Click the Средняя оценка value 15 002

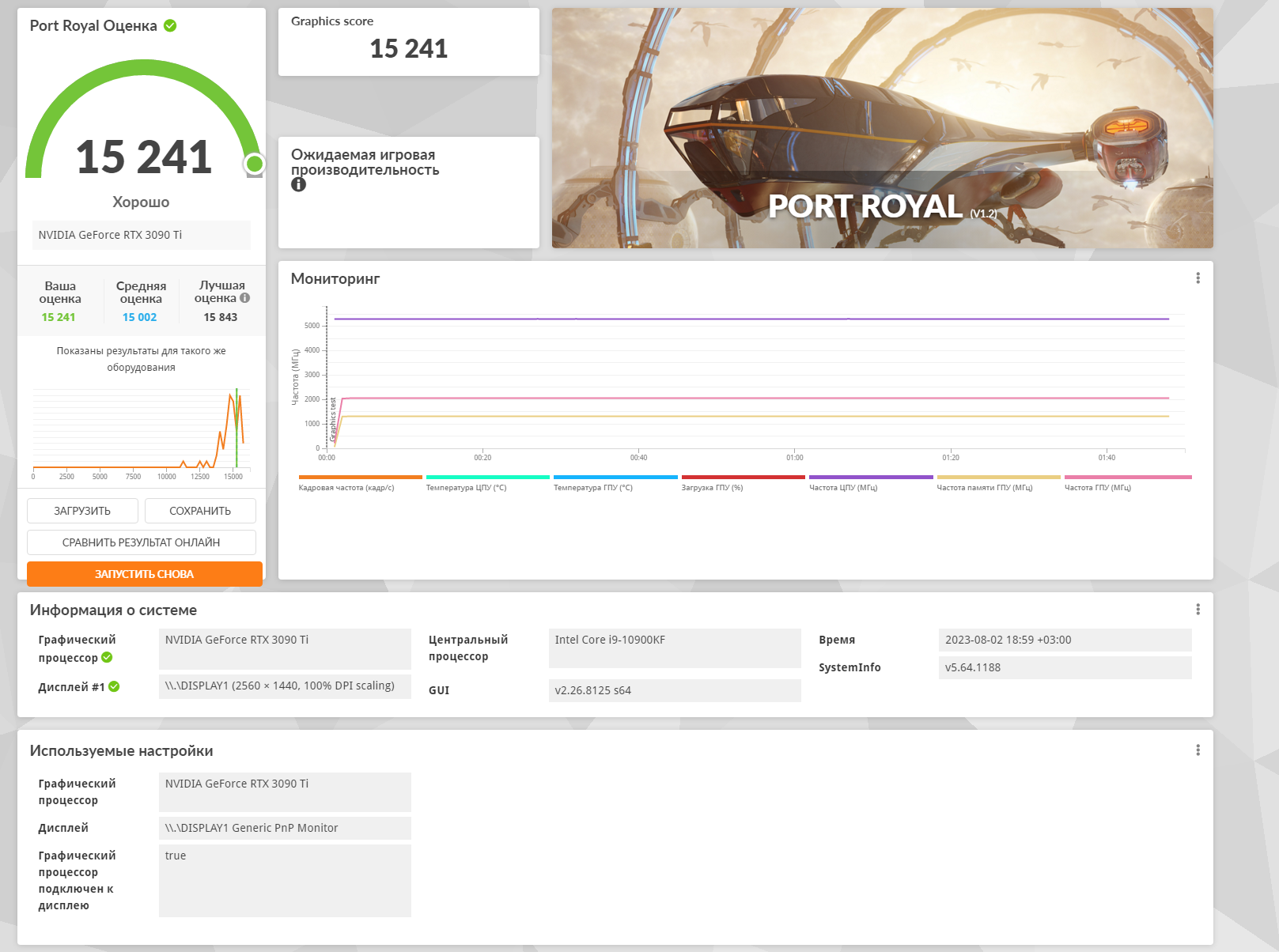pos(140,317)
